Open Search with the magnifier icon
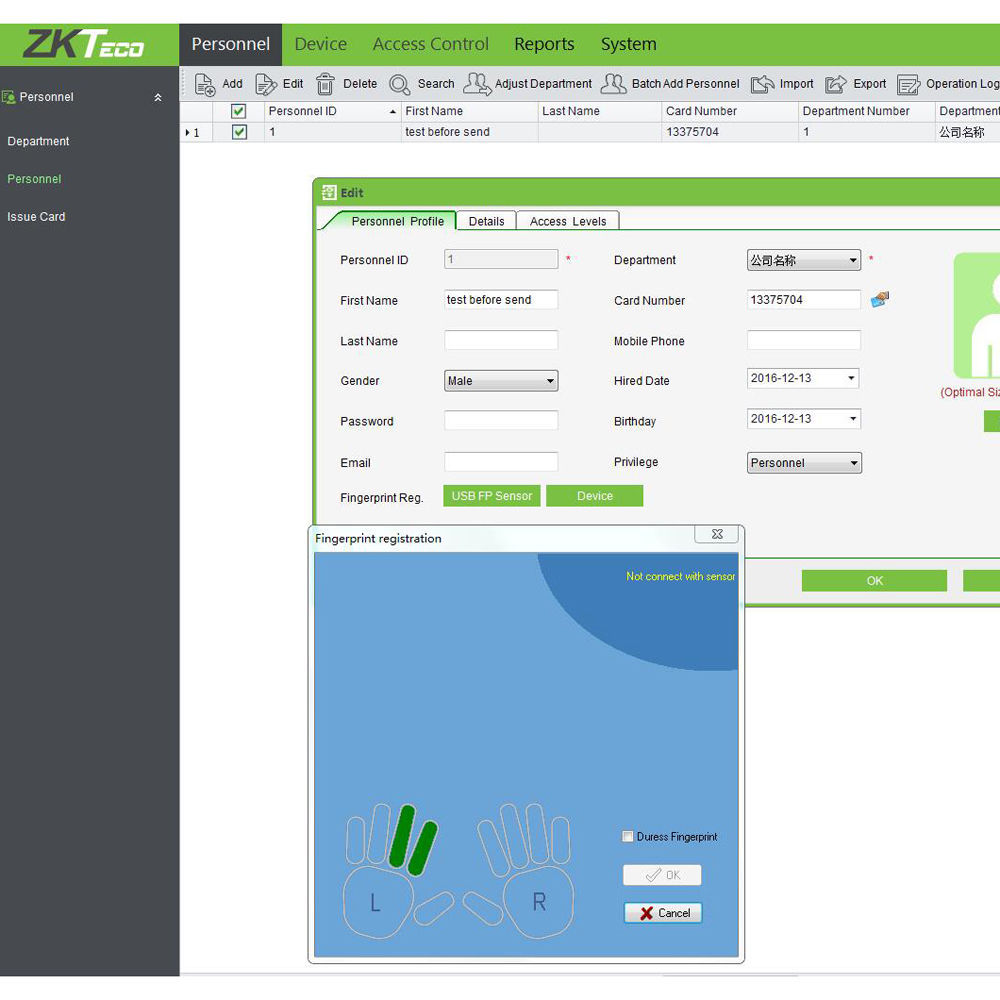1000x1000 pixels. [x=400, y=84]
